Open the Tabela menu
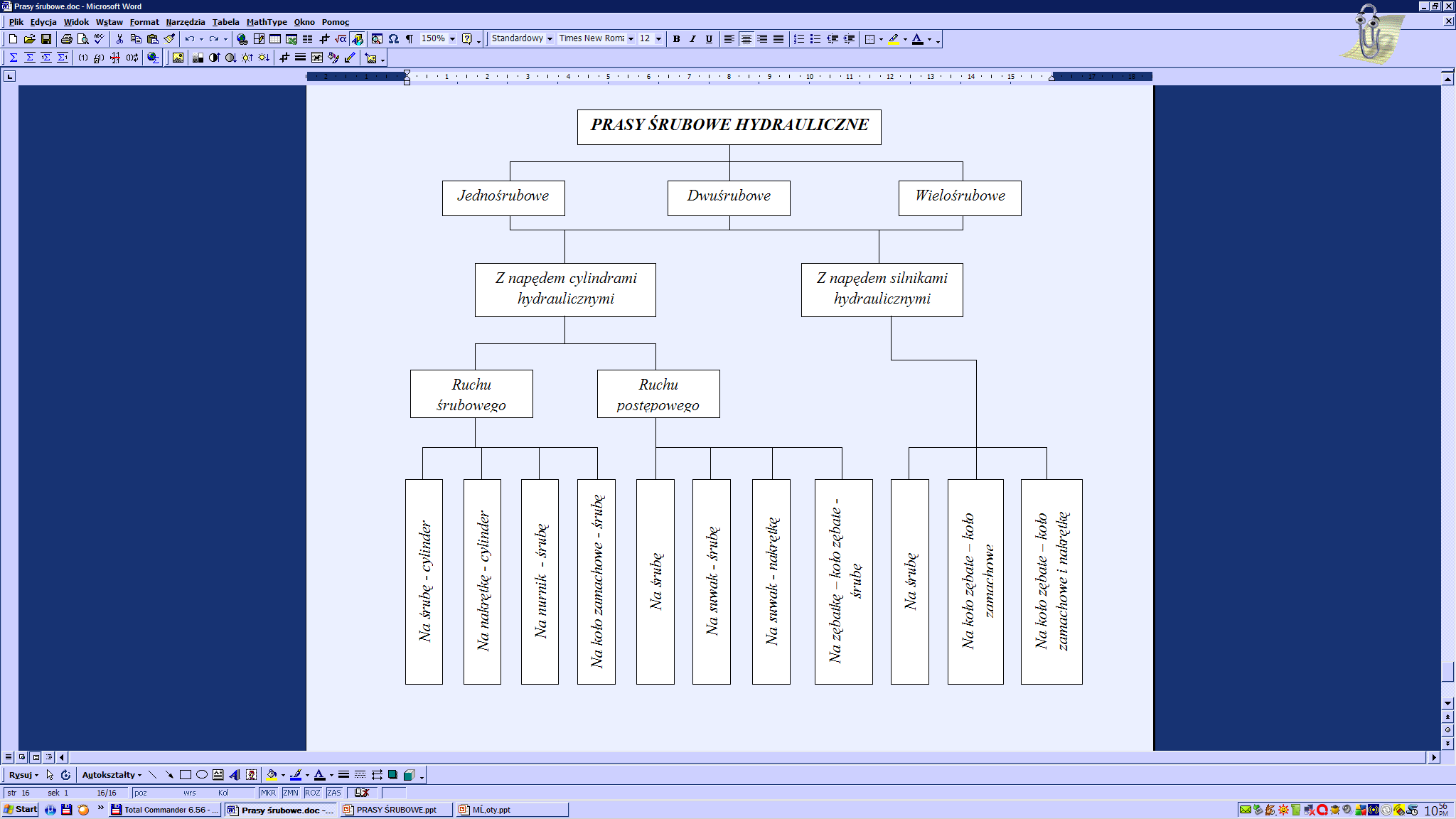Screen dimensions: 1456x819 pos(225,22)
